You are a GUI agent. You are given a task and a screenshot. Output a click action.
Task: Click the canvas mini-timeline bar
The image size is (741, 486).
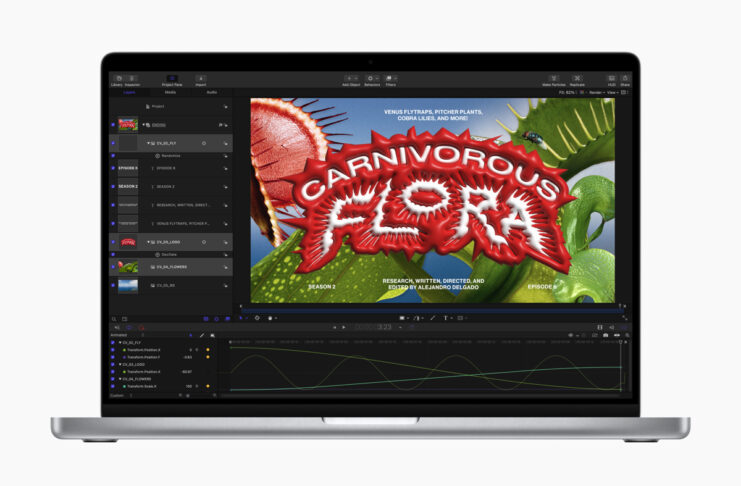click(x=431, y=310)
